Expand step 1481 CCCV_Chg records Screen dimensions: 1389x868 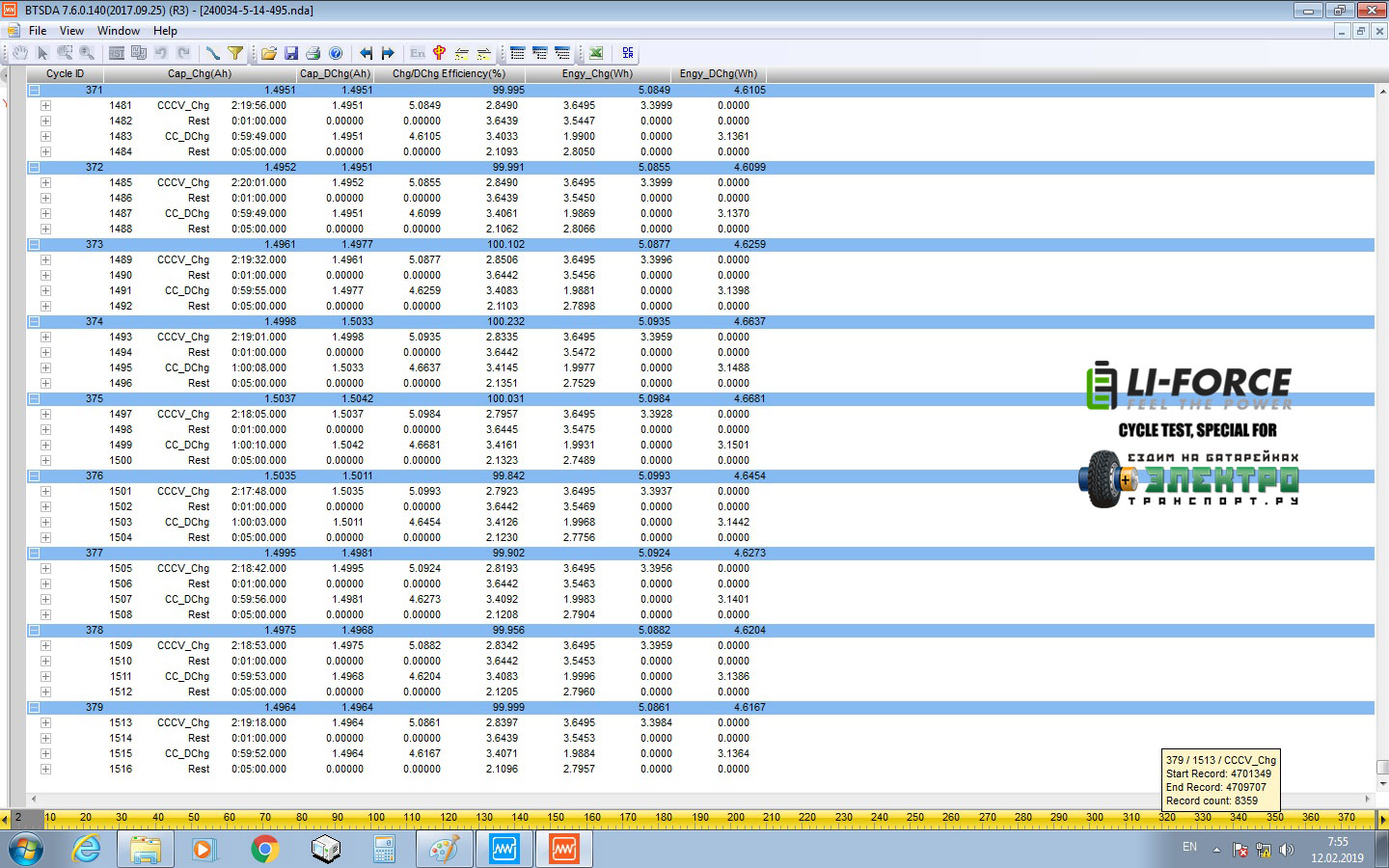[x=45, y=105]
